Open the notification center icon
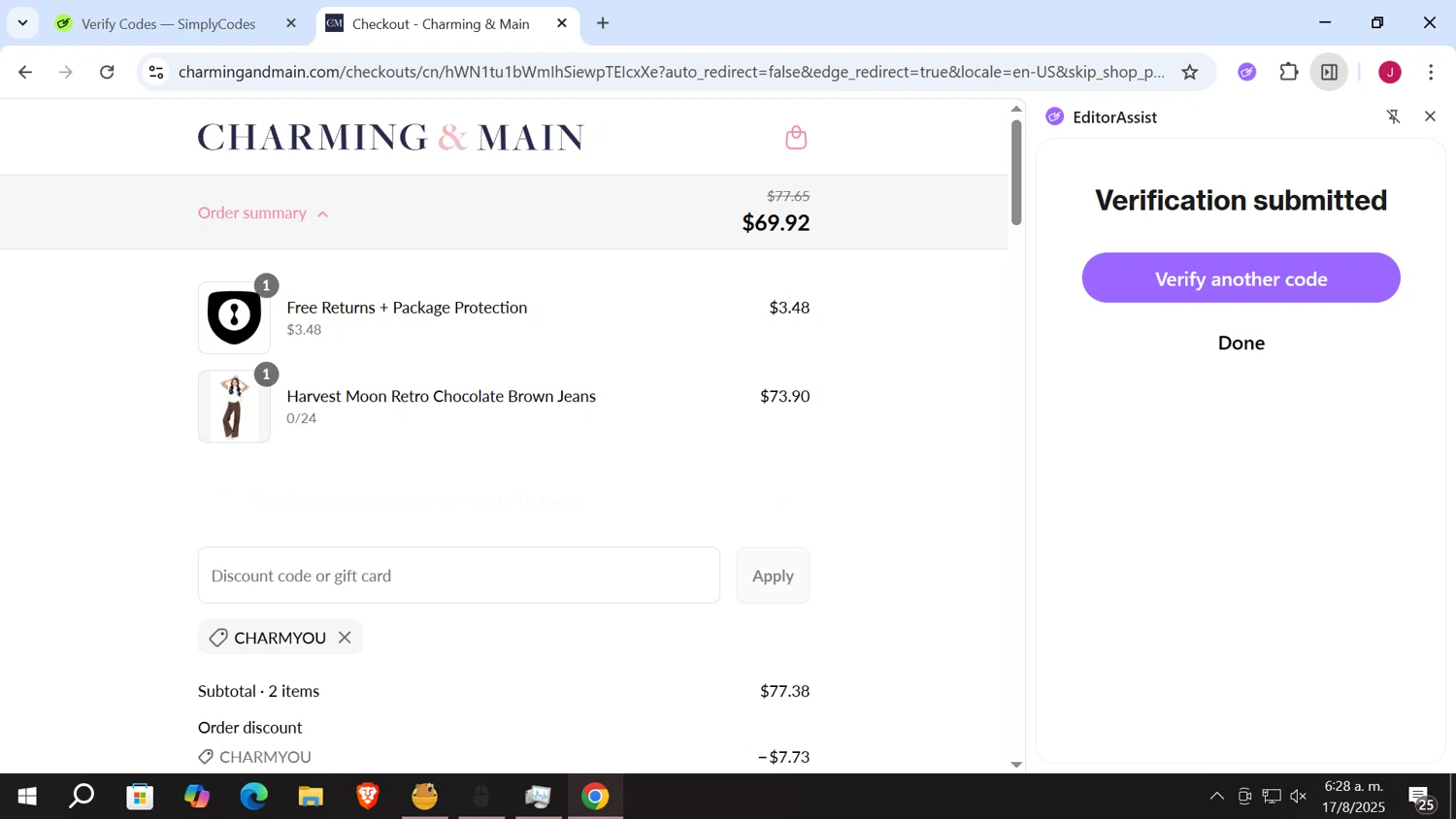The width and height of the screenshot is (1456, 819). click(x=1422, y=798)
